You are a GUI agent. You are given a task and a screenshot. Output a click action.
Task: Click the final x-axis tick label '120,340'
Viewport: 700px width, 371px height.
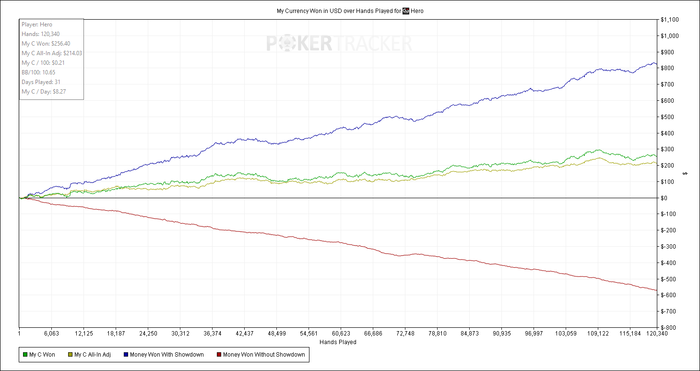(x=656, y=333)
